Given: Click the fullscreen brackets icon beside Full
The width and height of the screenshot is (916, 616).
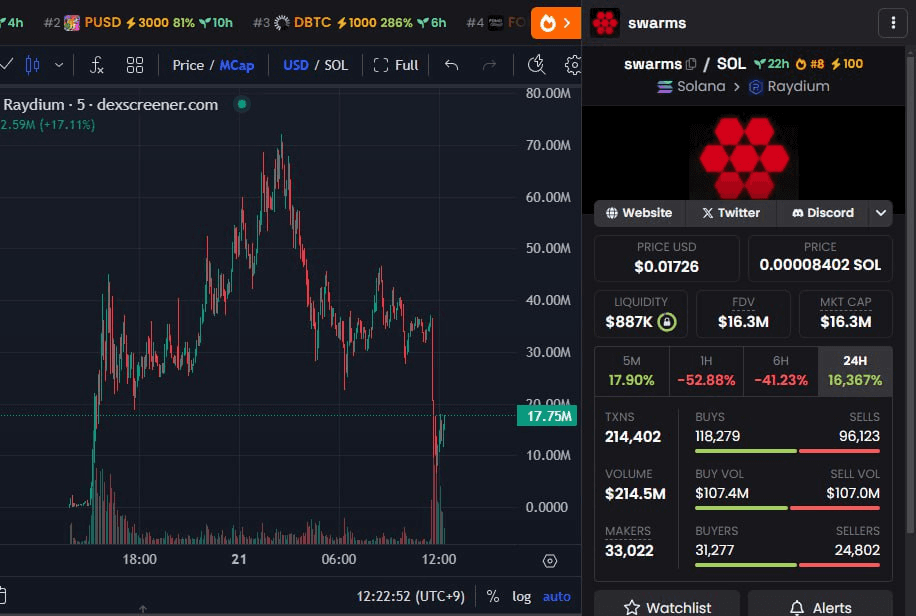Looking at the screenshot, I should click(x=381, y=65).
